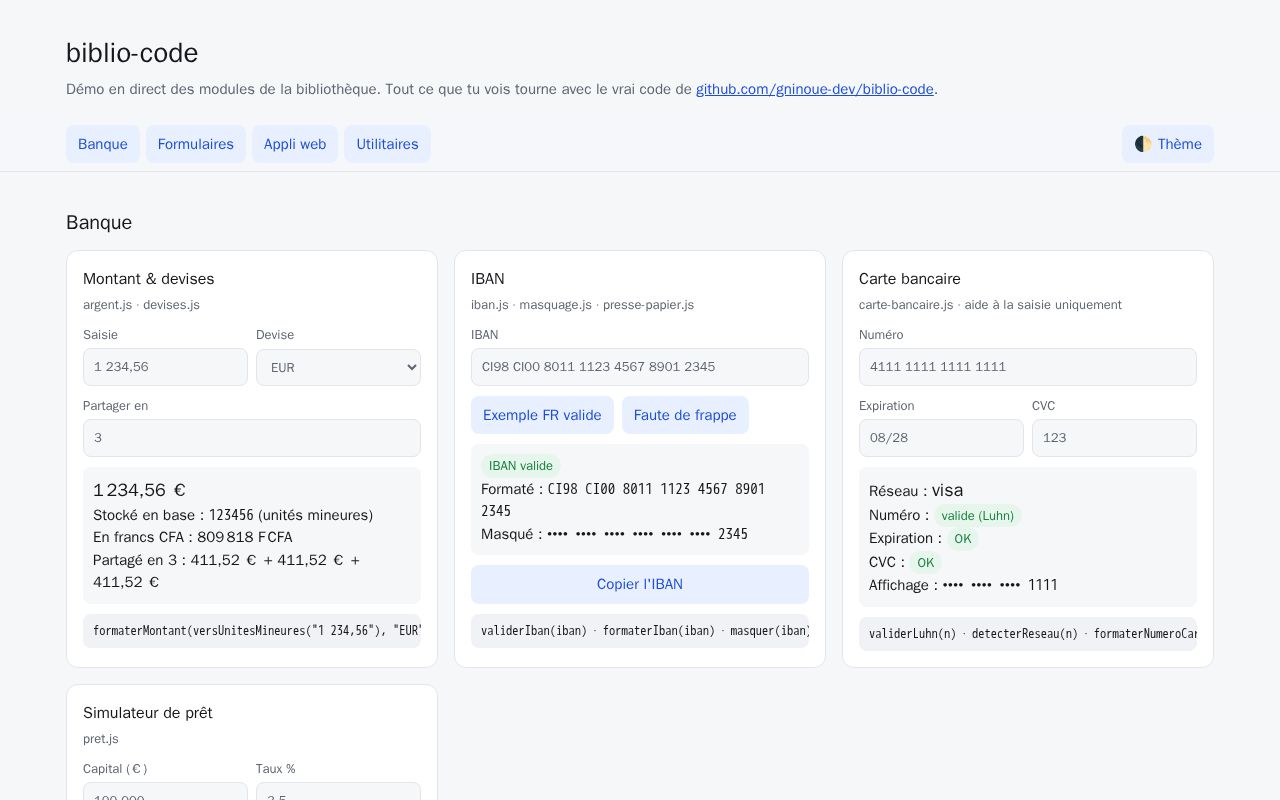This screenshot has width=1280, height=800.
Task: Open the Appli web tab
Action: point(295,144)
